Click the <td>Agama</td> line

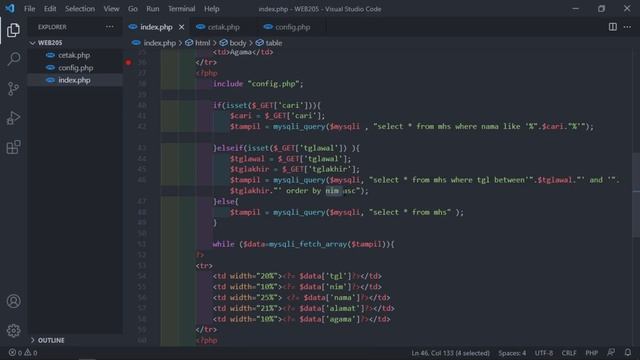click(243, 52)
